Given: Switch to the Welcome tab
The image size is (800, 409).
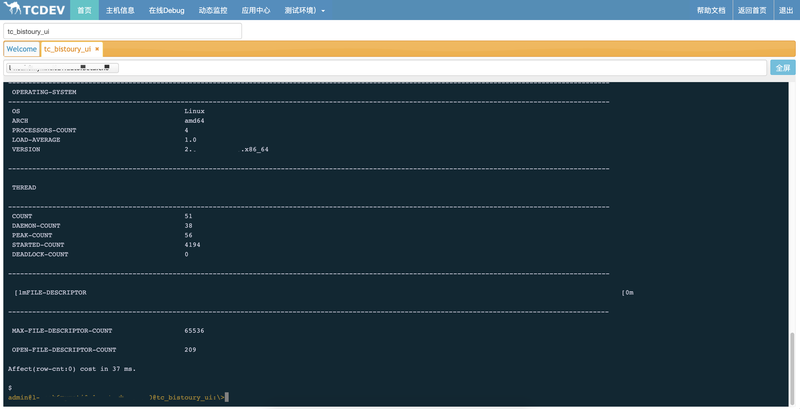Looking at the screenshot, I should (21, 49).
